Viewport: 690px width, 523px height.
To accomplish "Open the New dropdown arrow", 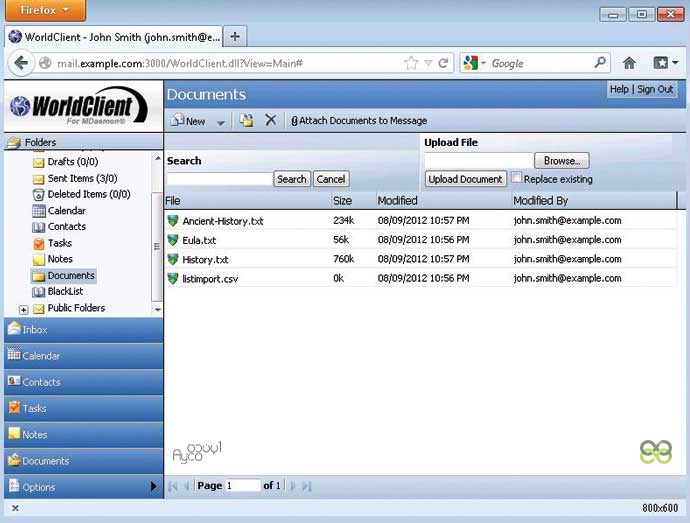I will point(220,121).
